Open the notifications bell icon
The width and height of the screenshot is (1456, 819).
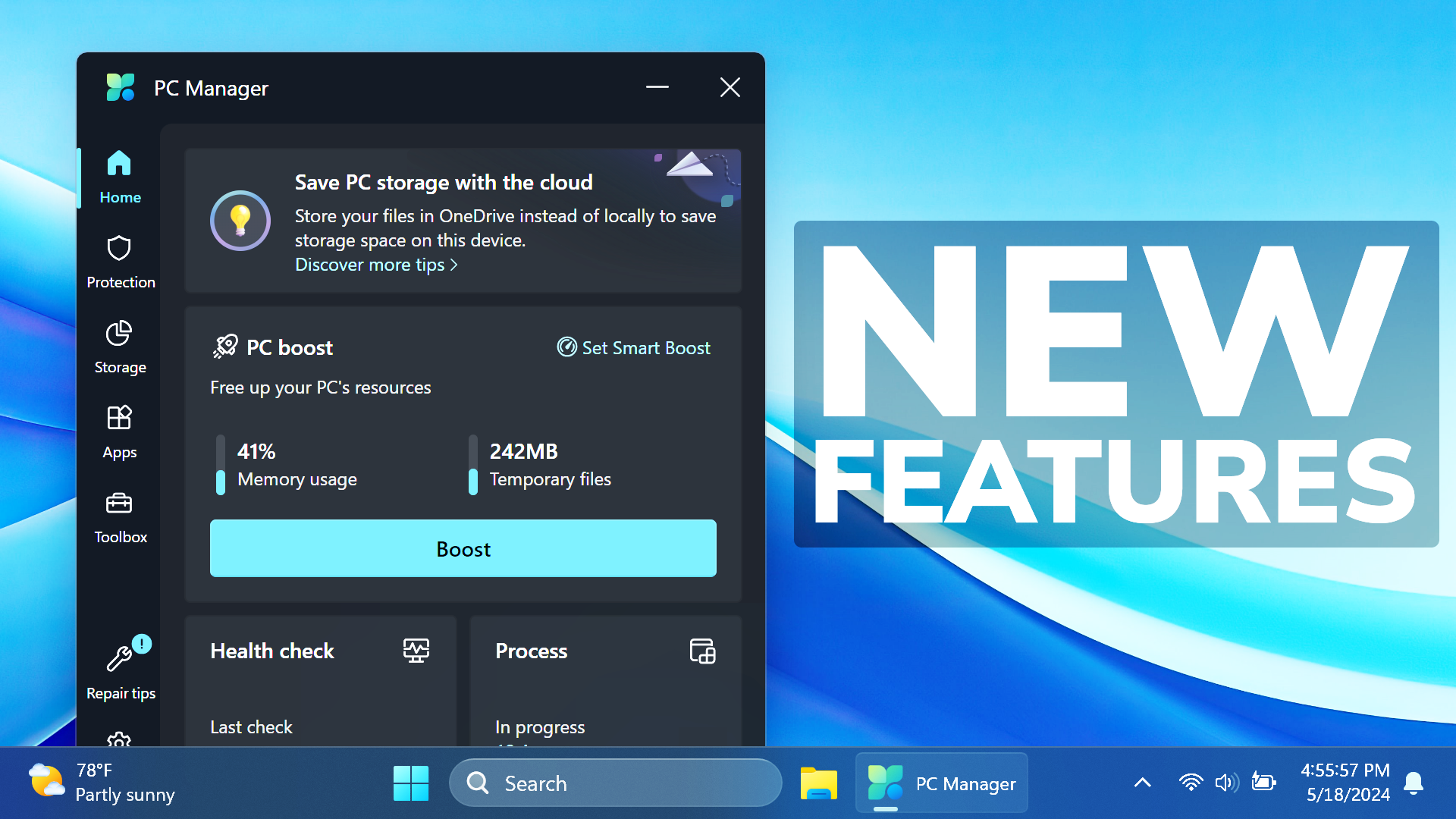(1414, 783)
